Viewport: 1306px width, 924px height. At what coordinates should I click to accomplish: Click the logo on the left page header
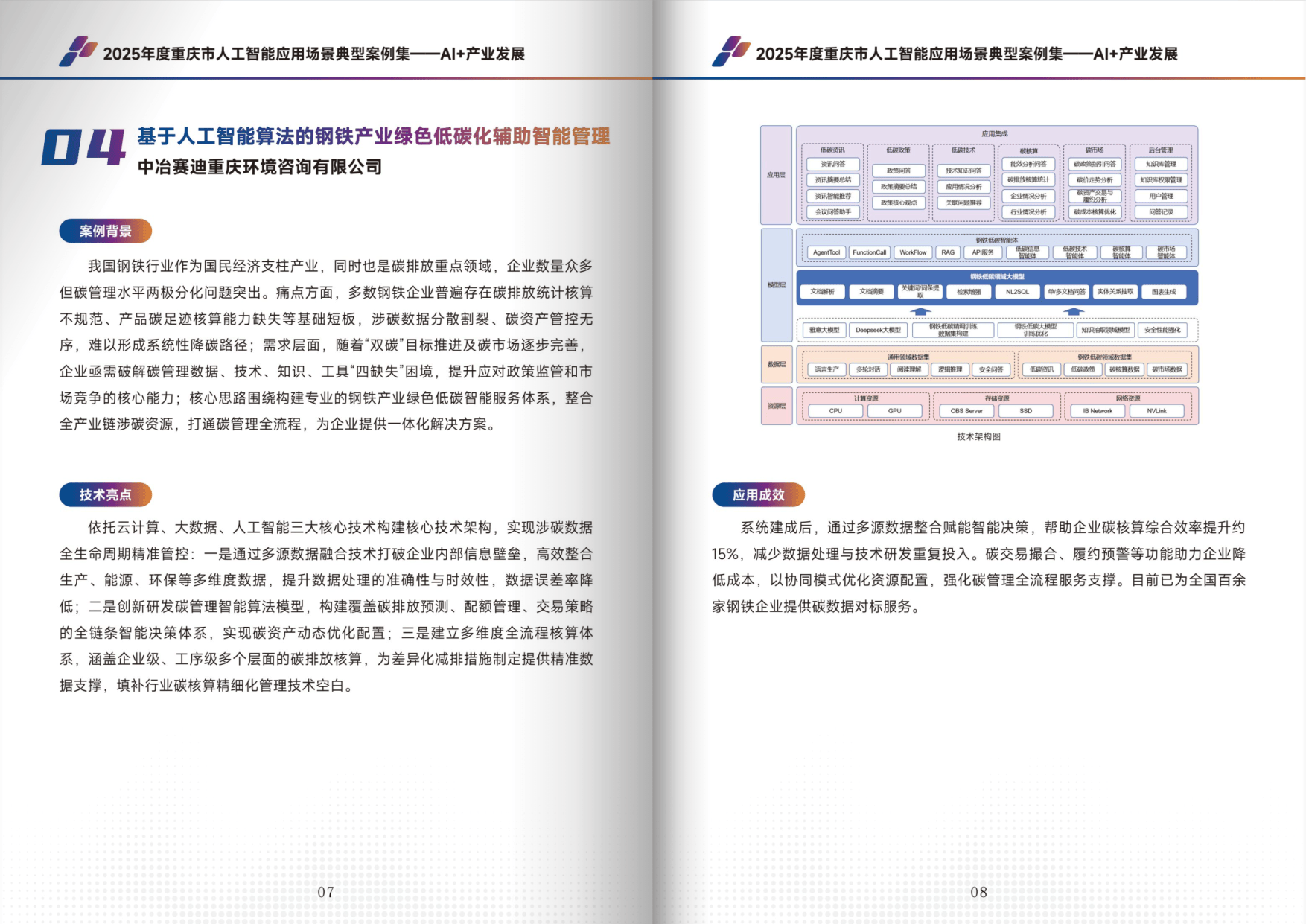tap(78, 51)
